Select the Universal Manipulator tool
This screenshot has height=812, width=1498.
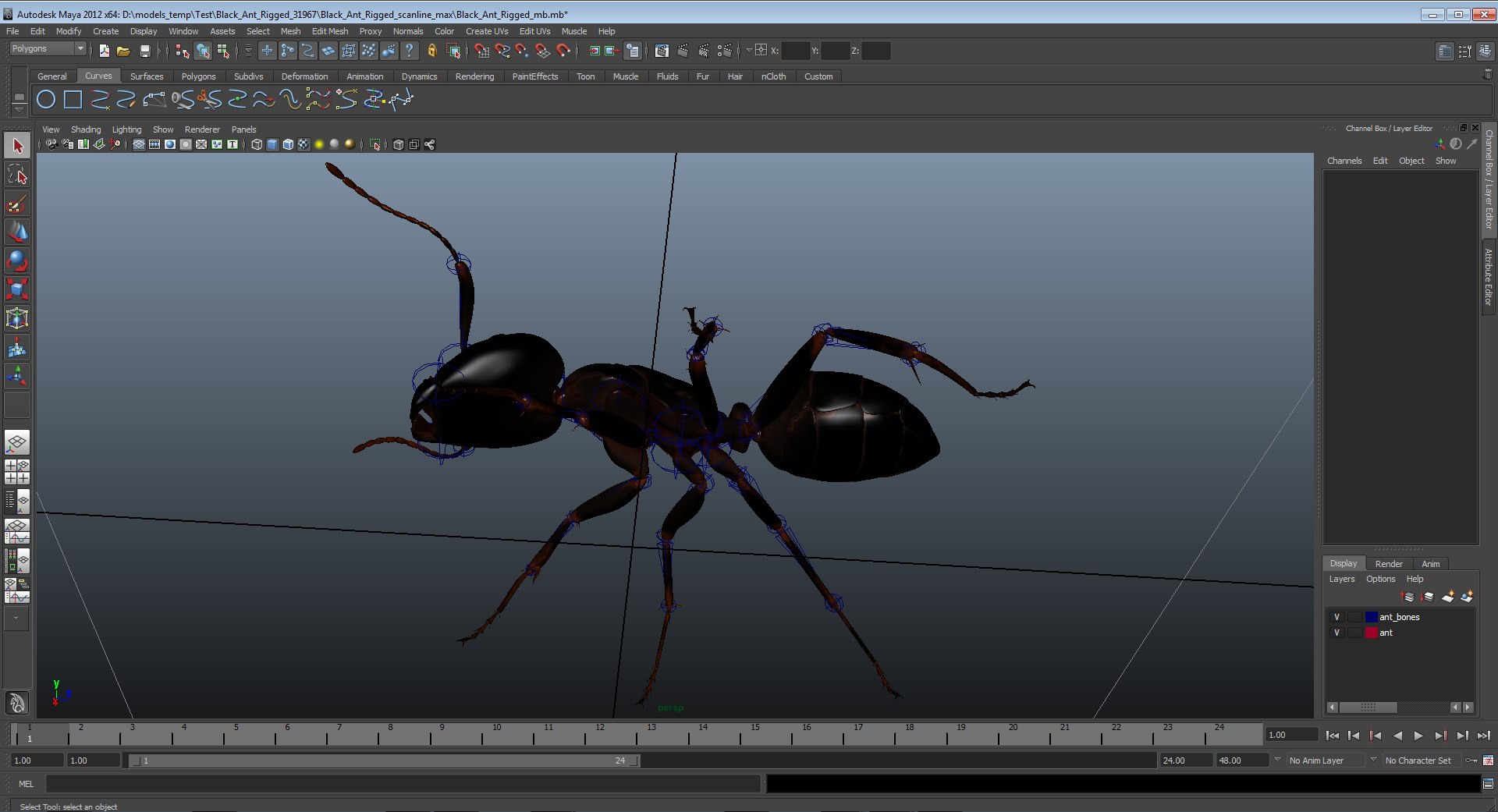[x=17, y=318]
